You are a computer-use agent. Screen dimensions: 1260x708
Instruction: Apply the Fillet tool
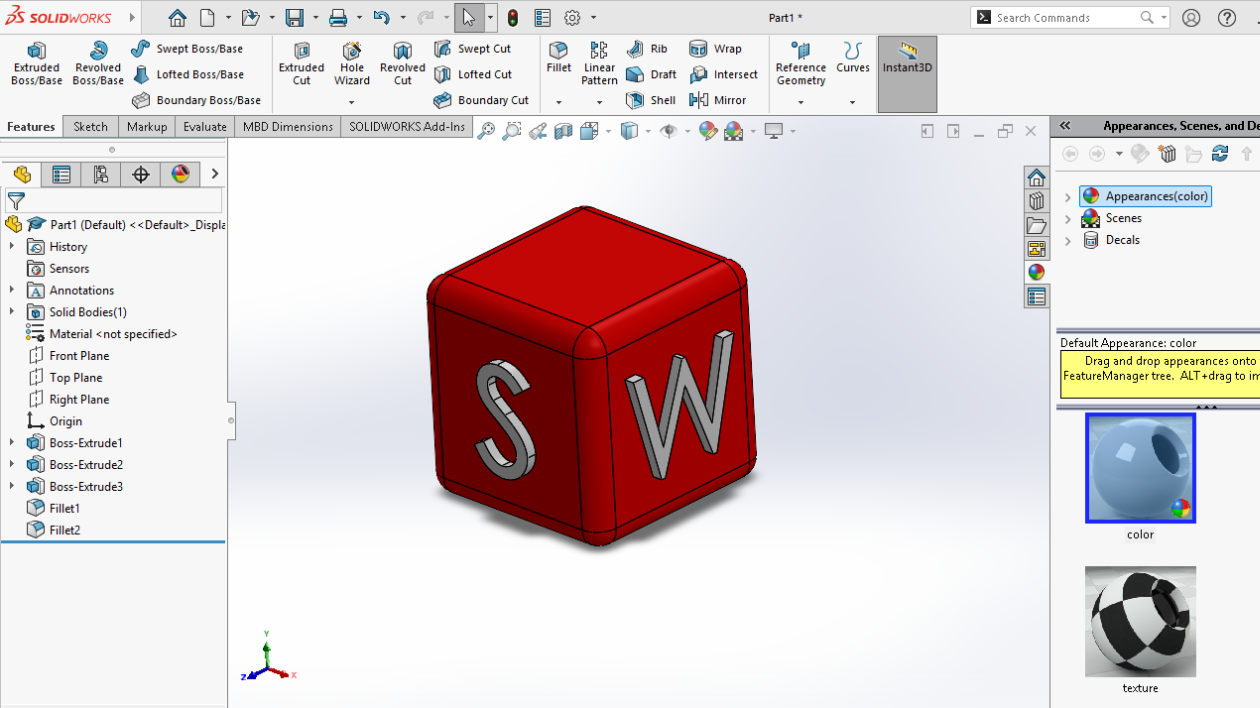(x=559, y=58)
